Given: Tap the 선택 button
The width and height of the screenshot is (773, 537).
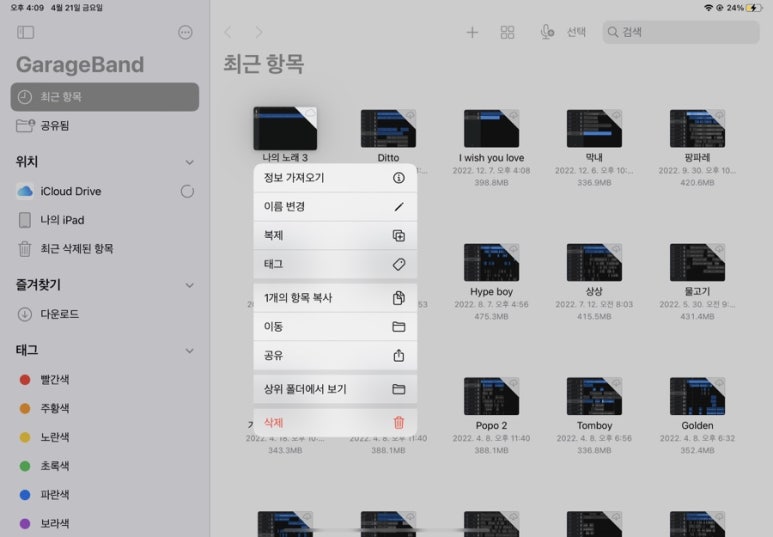Looking at the screenshot, I should (576, 33).
